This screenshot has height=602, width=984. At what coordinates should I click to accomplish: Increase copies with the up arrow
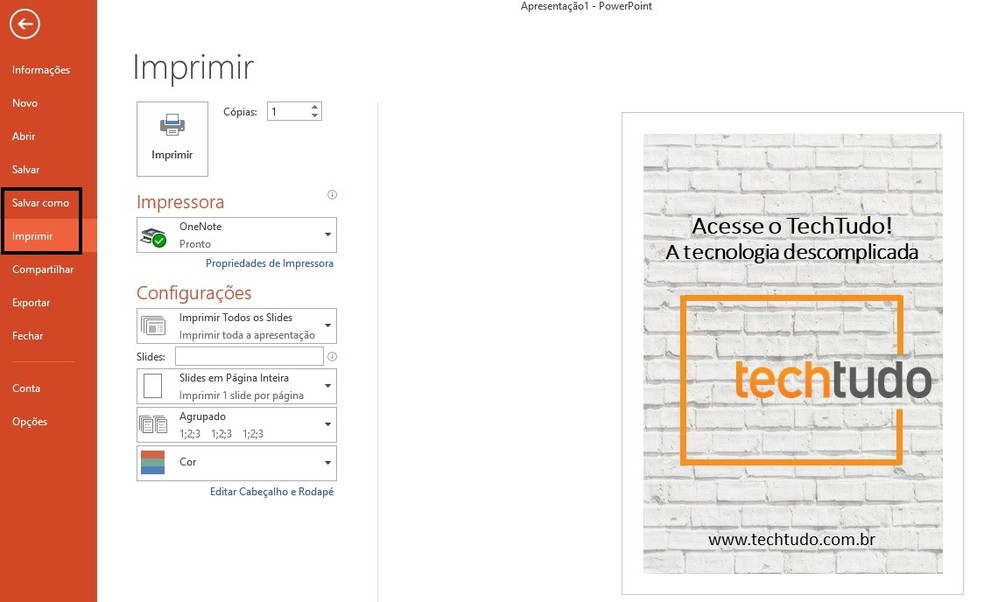coord(315,107)
